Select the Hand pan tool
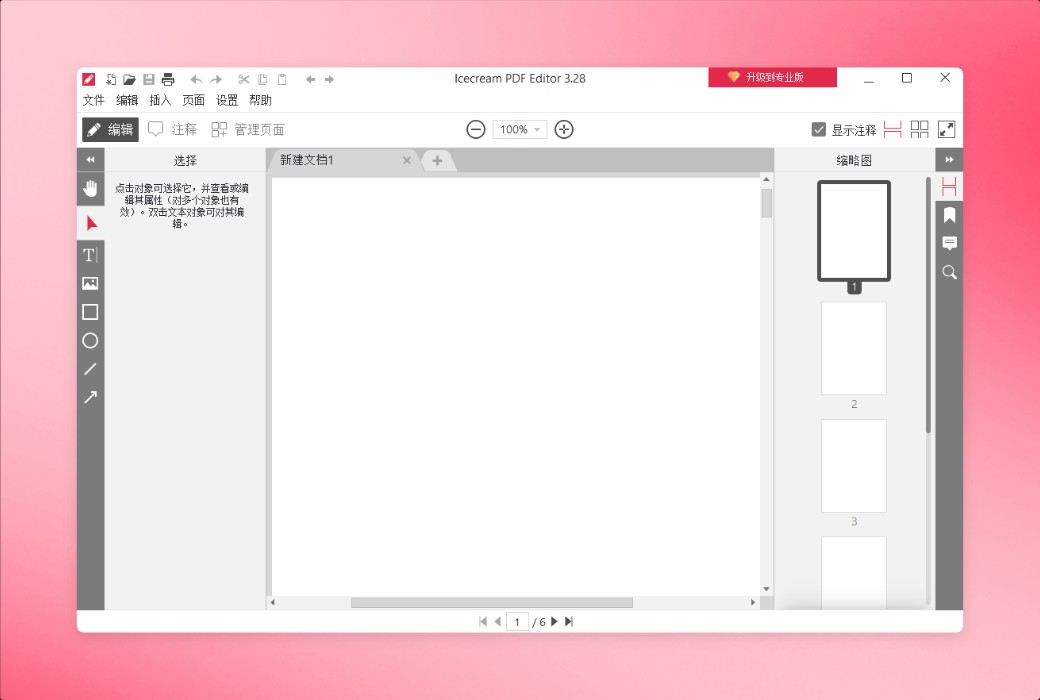Screen dimensions: 1040x700 pos(90,188)
